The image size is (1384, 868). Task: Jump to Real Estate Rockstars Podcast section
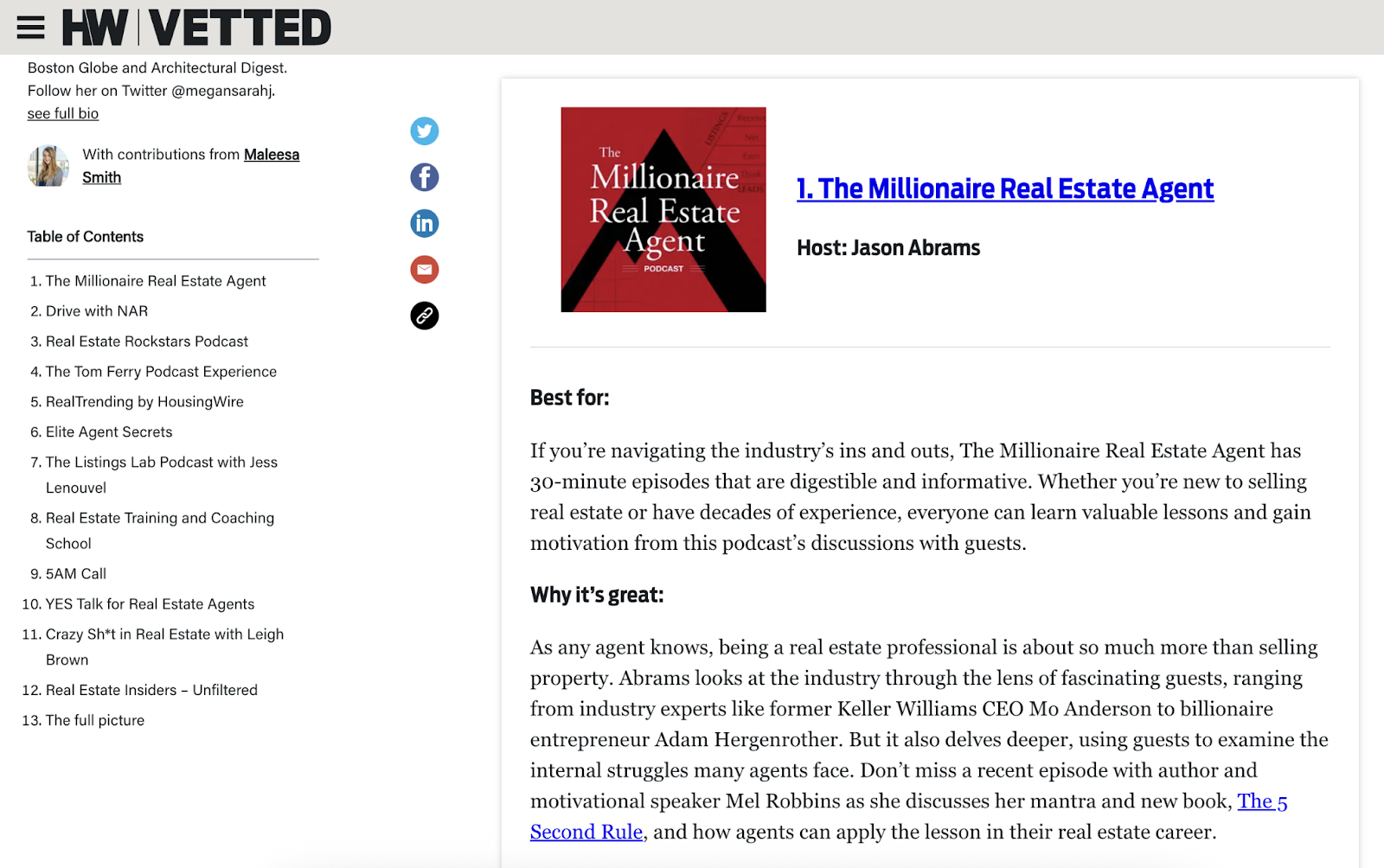tap(147, 341)
